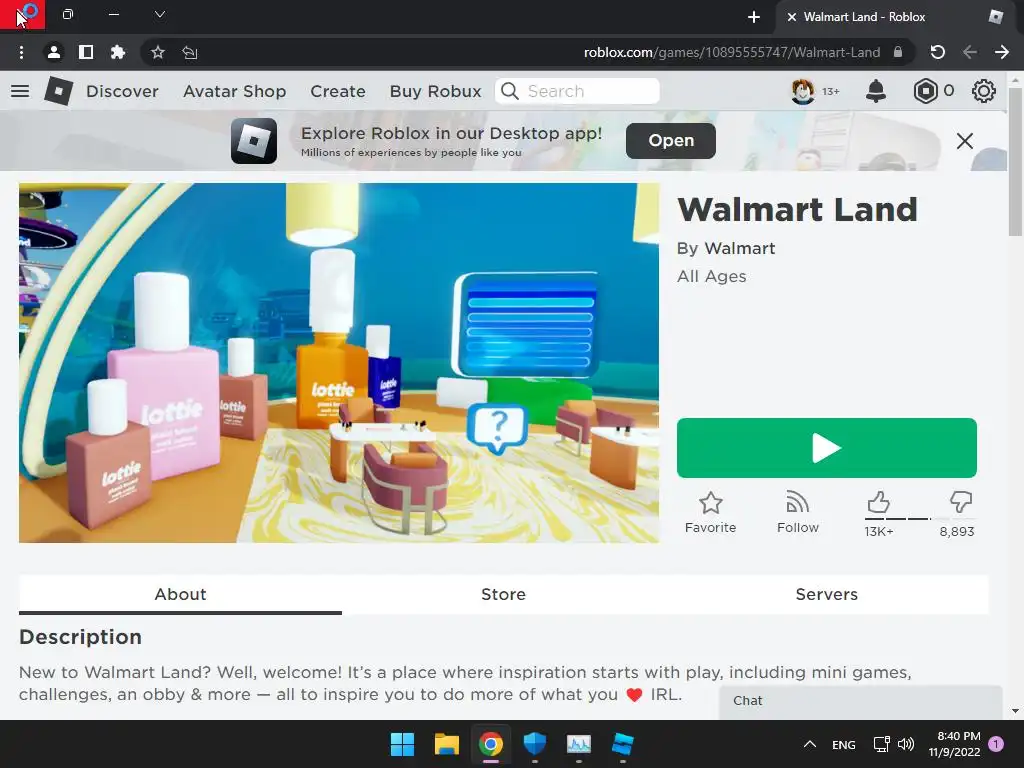Go forward with the right arrow
This screenshot has height=768, width=1024.
pyautogui.click(x=1002, y=52)
